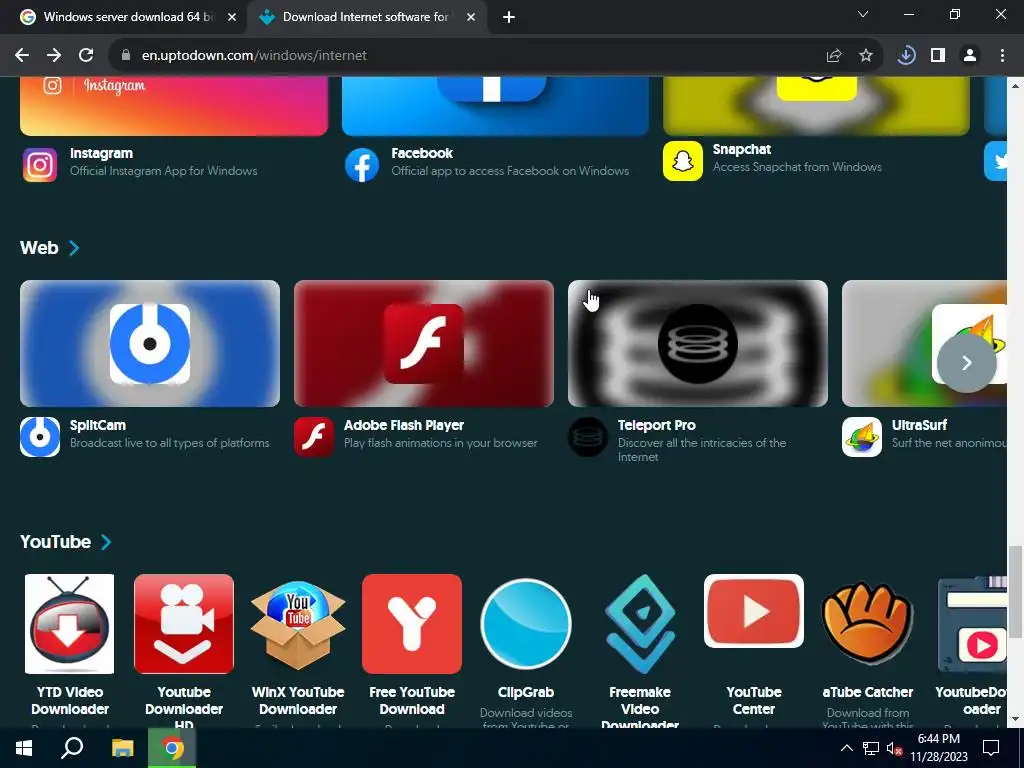The height and width of the screenshot is (768, 1024).
Task: Click the address bar URL
Action: click(254, 56)
